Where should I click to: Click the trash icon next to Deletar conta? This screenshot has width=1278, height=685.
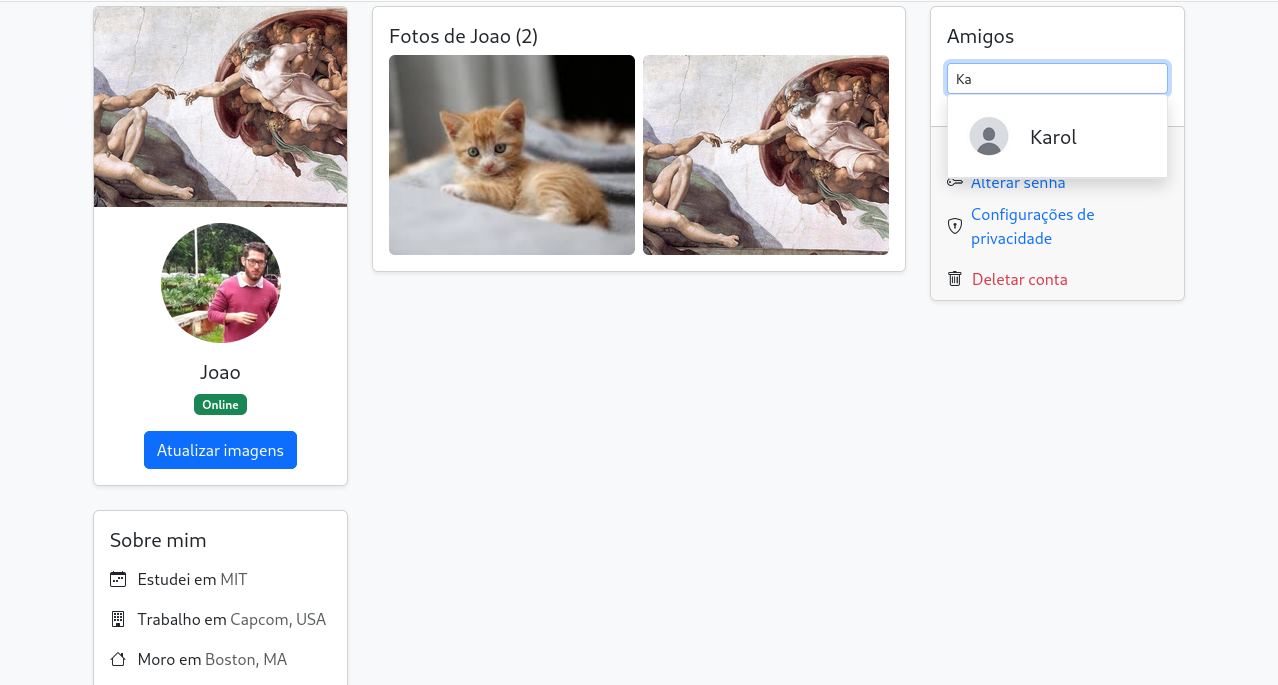pyautogui.click(x=955, y=279)
